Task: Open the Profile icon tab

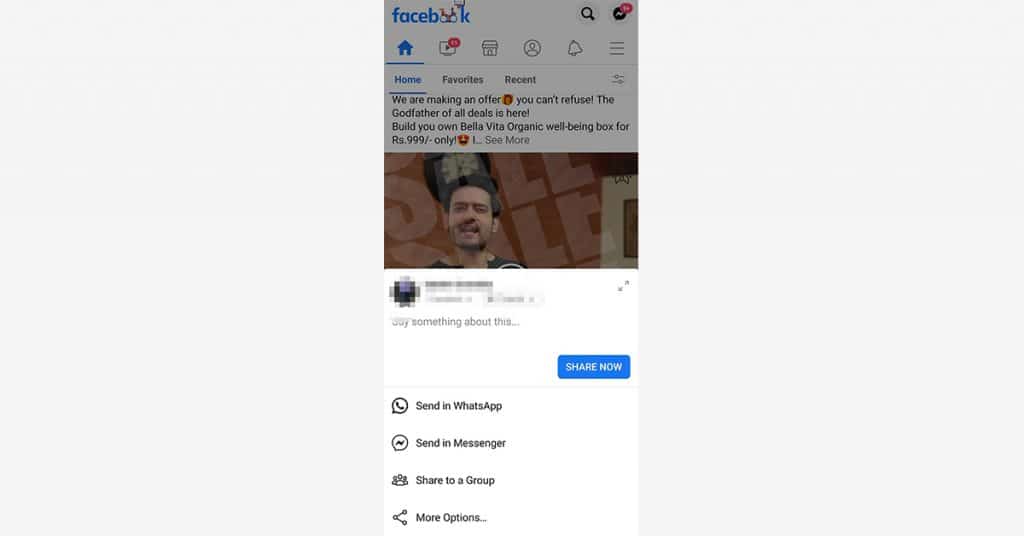Action: click(532, 48)
